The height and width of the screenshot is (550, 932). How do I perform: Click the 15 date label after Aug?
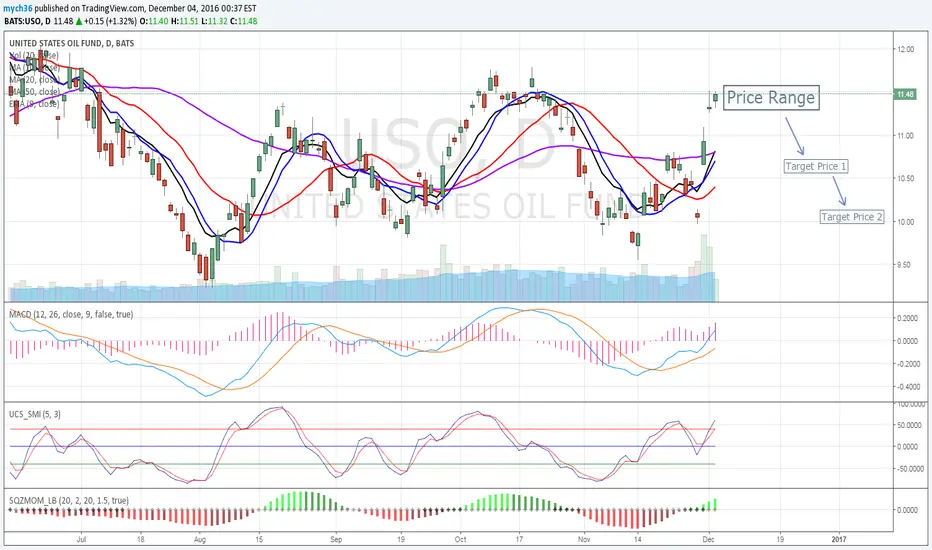(259, 539)
